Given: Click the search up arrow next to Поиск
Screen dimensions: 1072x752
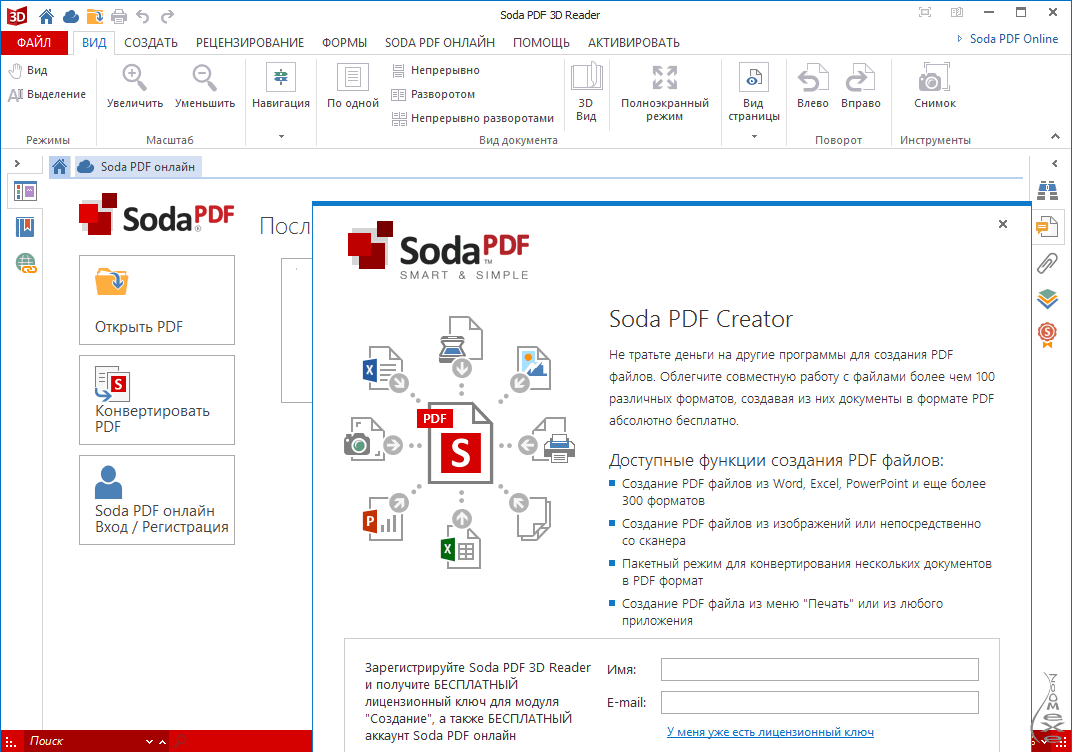Looking at the screenshot, I should pos(162,742).
